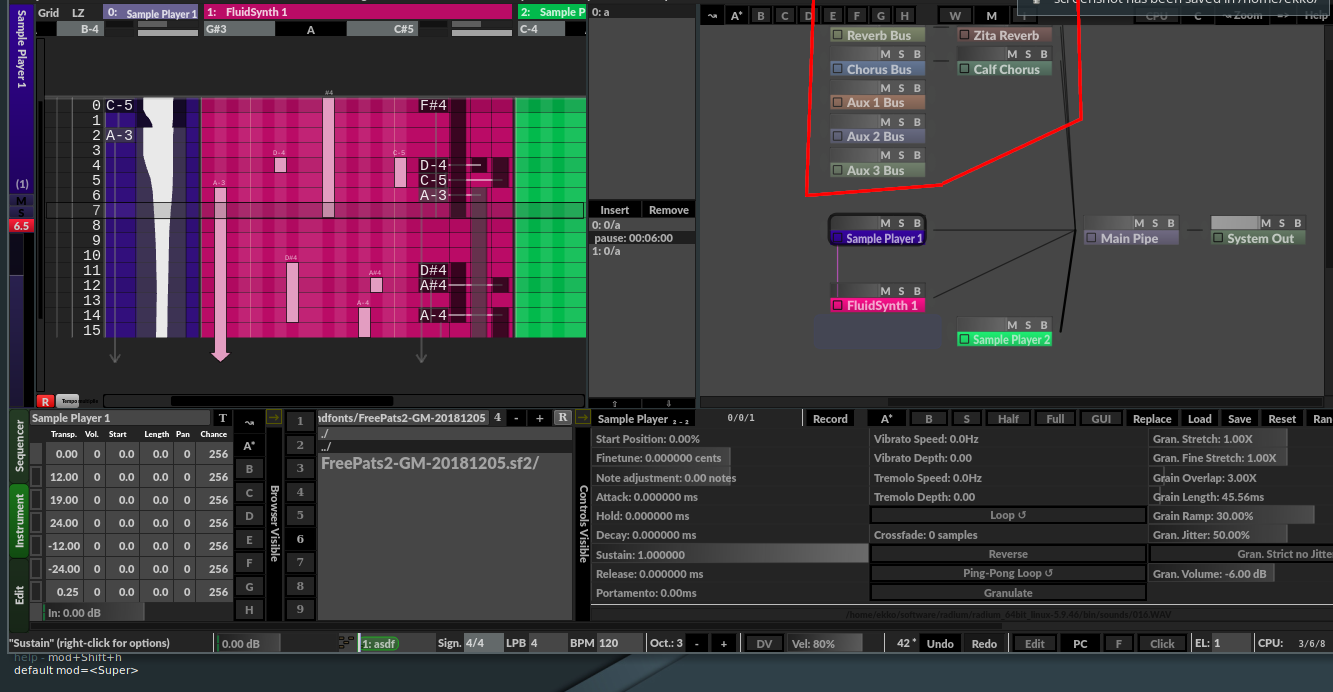Enable the Ping-Pong Loop toggle
The image size is (1333, 692).
[1008, 573]
